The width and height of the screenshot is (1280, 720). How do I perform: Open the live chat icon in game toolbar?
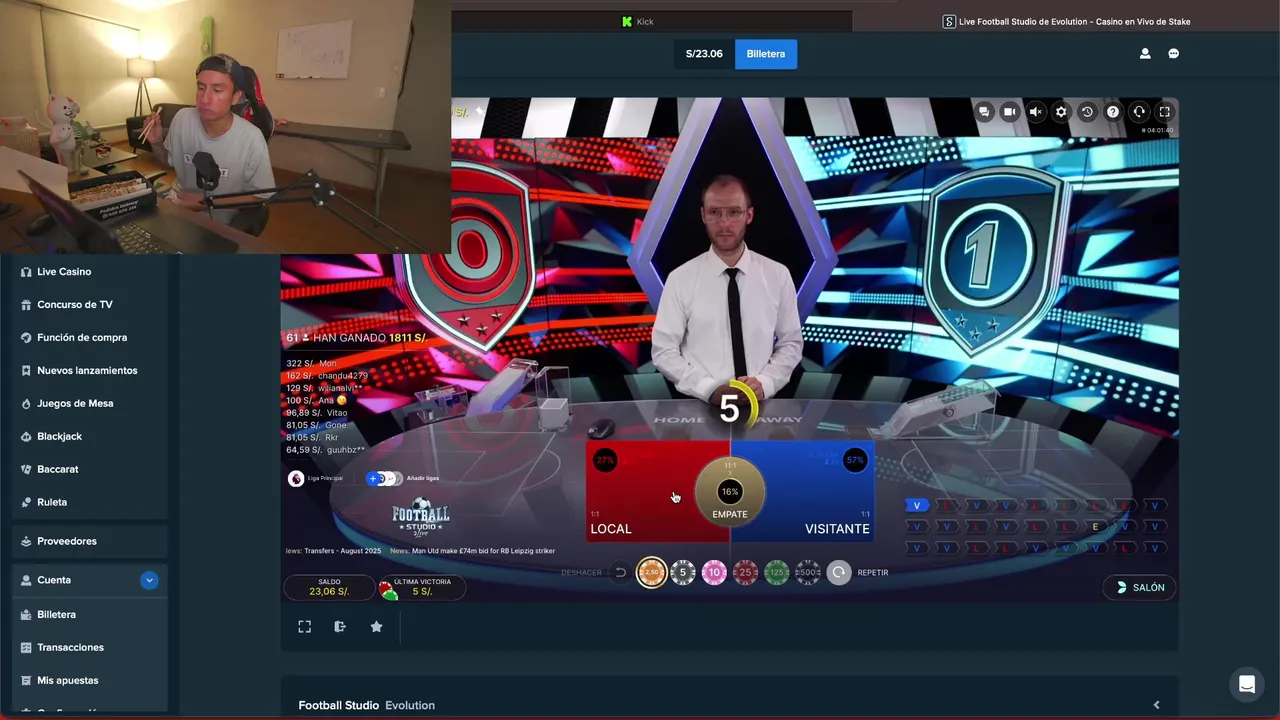pyautogui.click(x=984, y=112)
